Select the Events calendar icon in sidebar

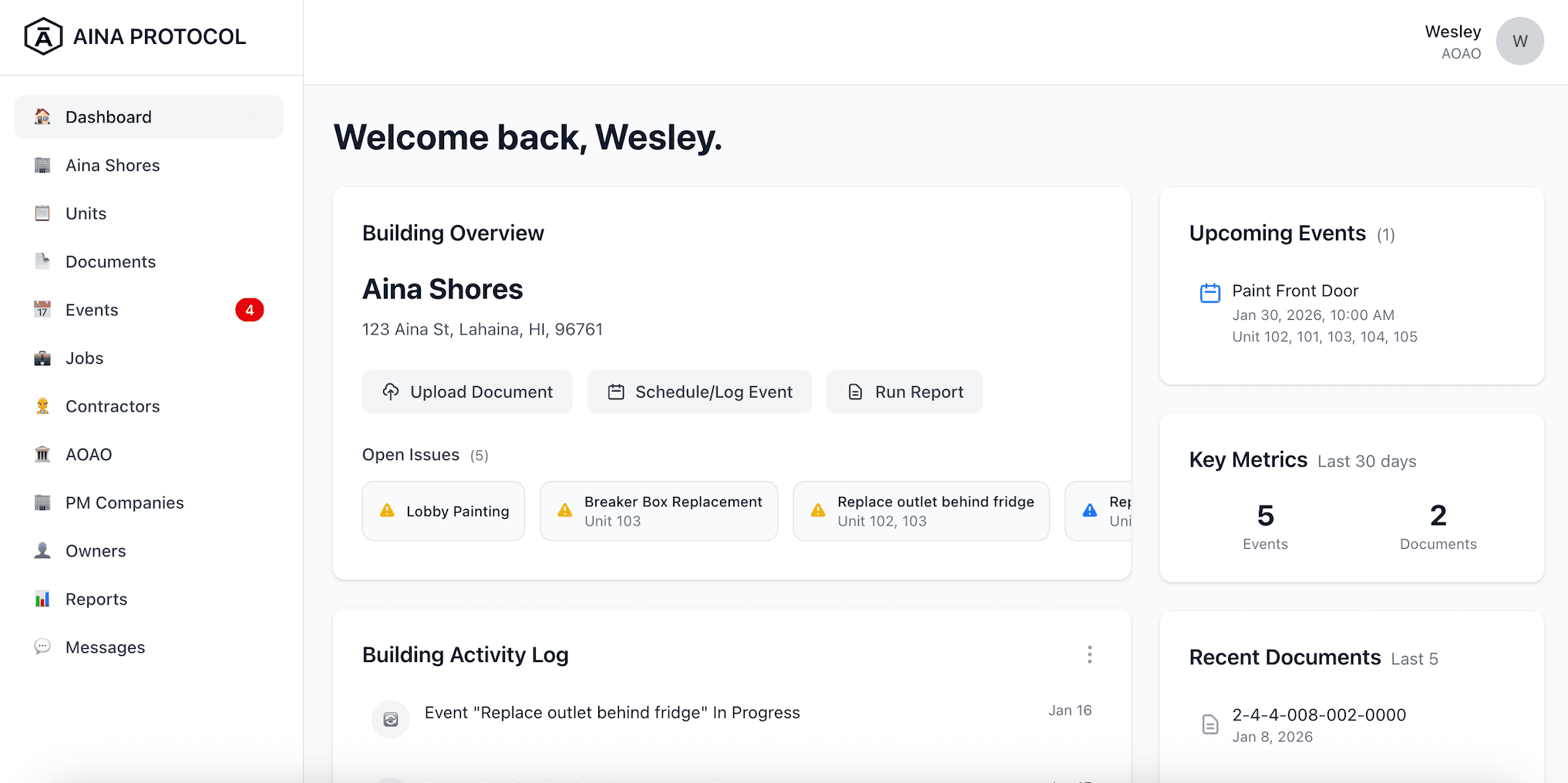point(42,310)
